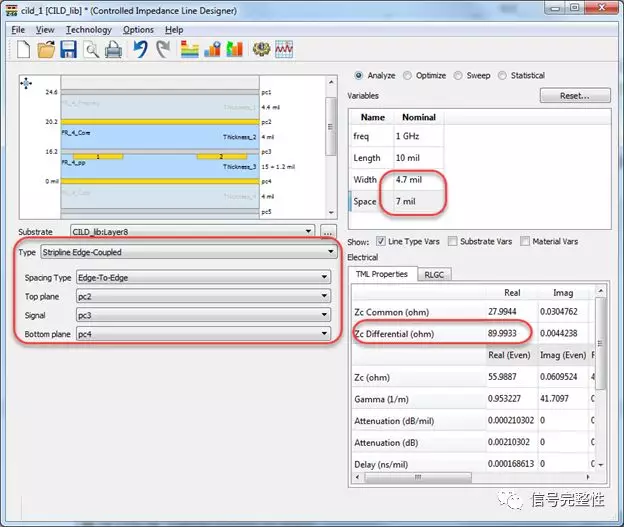This screenshot has width=624, height=527.
Task: Click the results table vertical scrollbar thumb
Action: (600, 343)
